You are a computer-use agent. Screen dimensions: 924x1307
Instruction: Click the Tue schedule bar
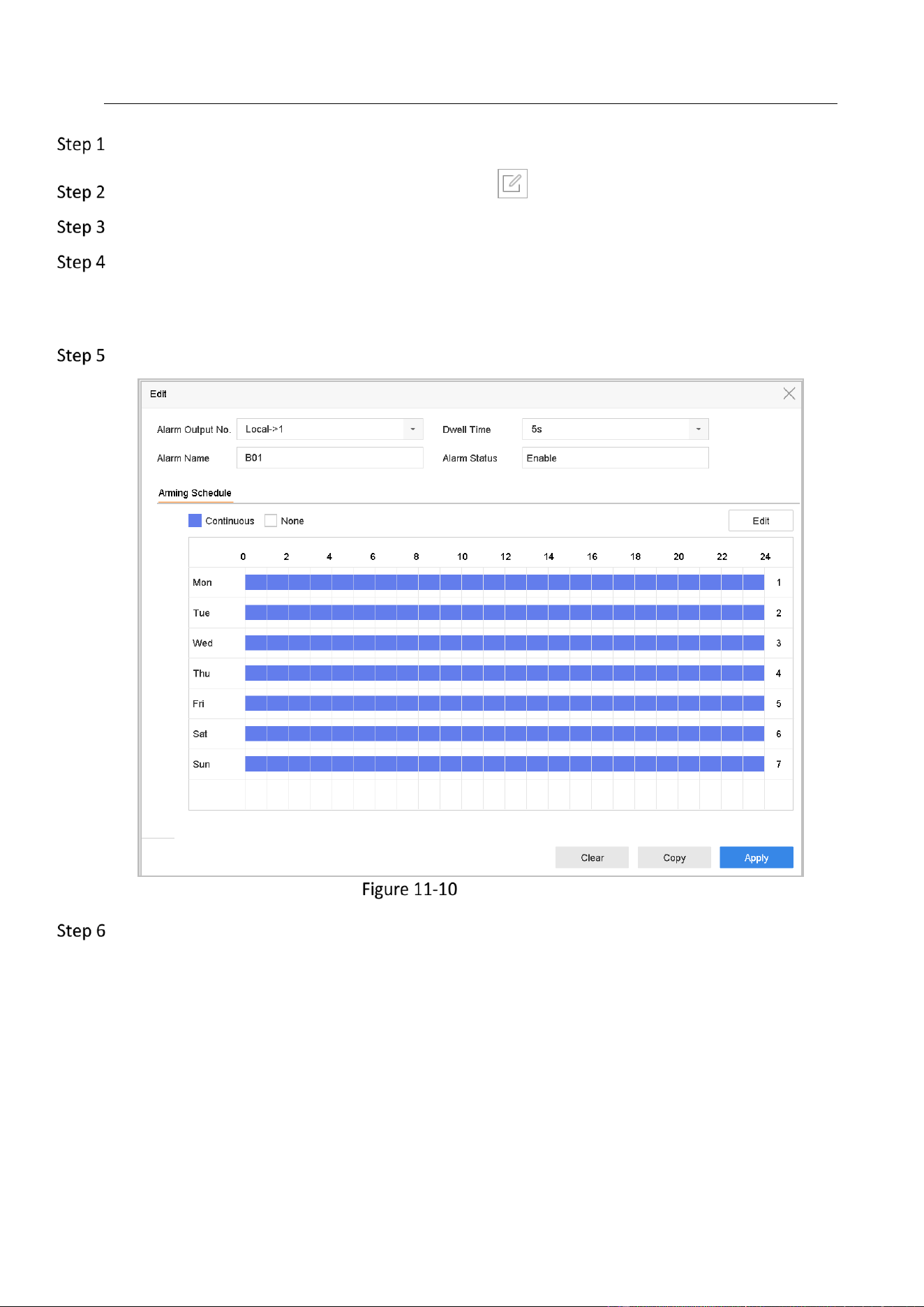tap(505, 613)
